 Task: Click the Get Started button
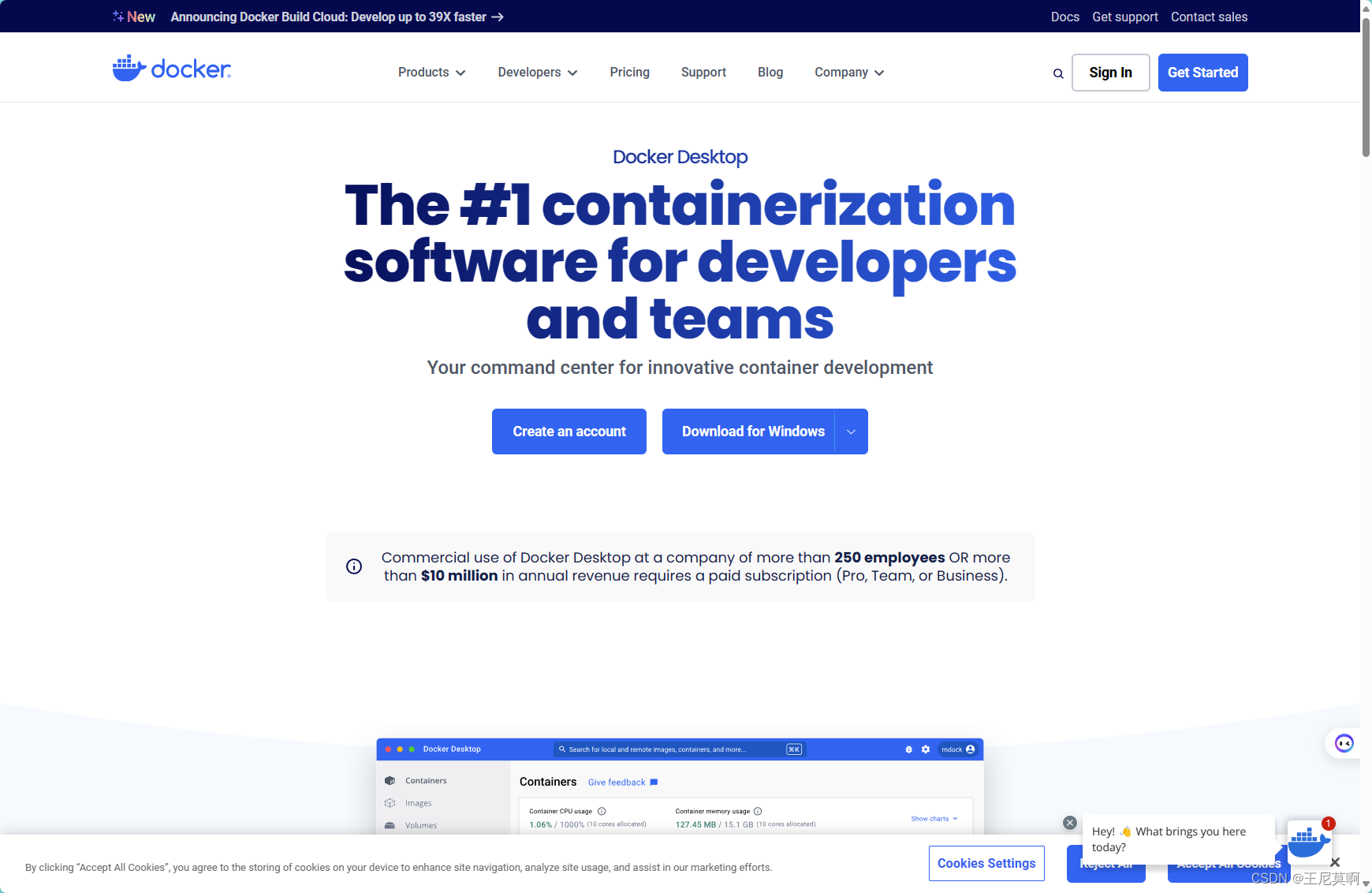coord(1202,73)
